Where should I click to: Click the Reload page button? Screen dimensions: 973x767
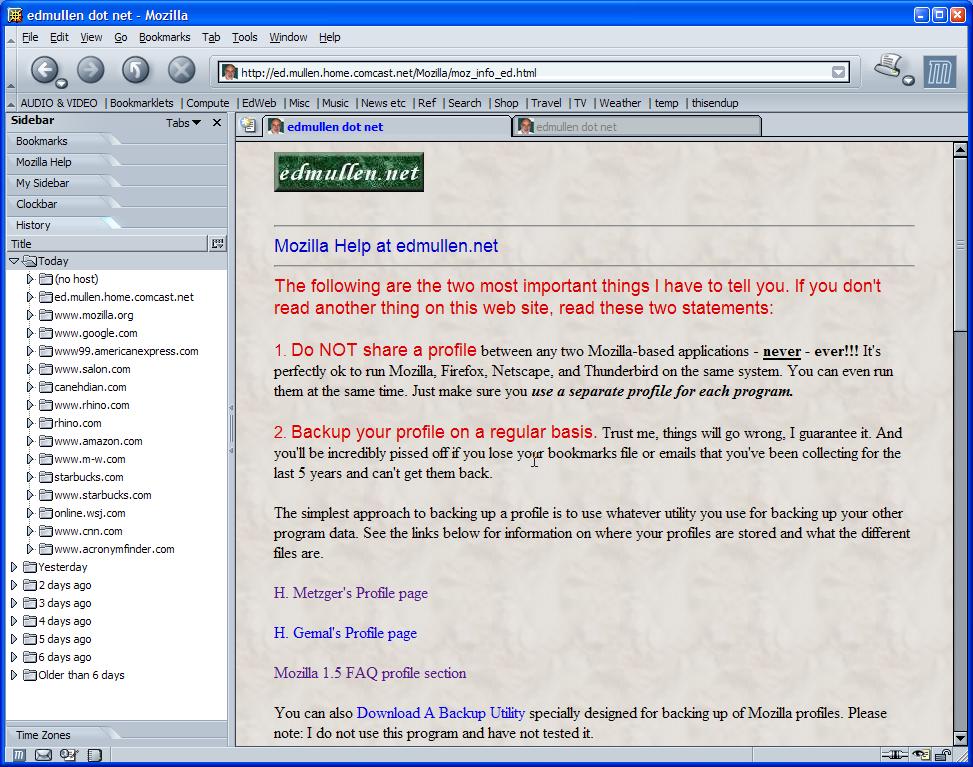(135, 70)
